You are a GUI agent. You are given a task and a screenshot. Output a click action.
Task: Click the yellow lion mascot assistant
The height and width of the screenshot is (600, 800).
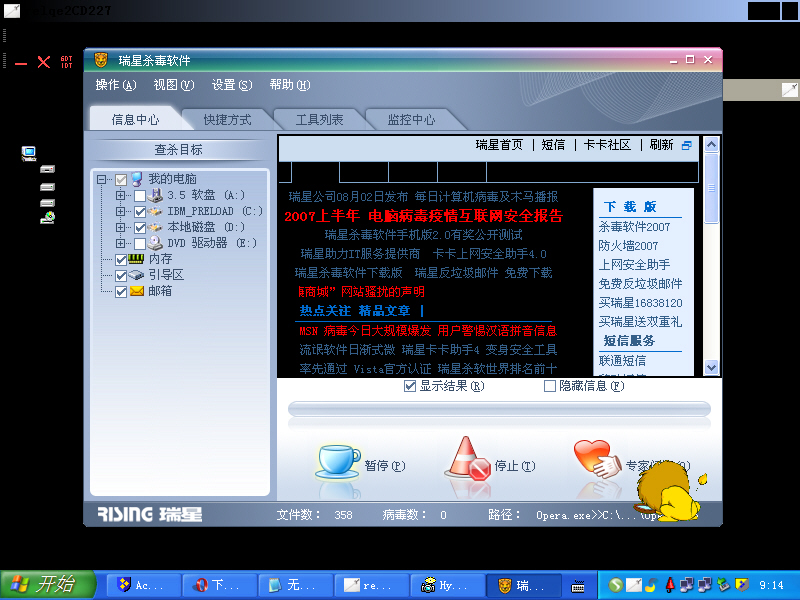point(667,491)
